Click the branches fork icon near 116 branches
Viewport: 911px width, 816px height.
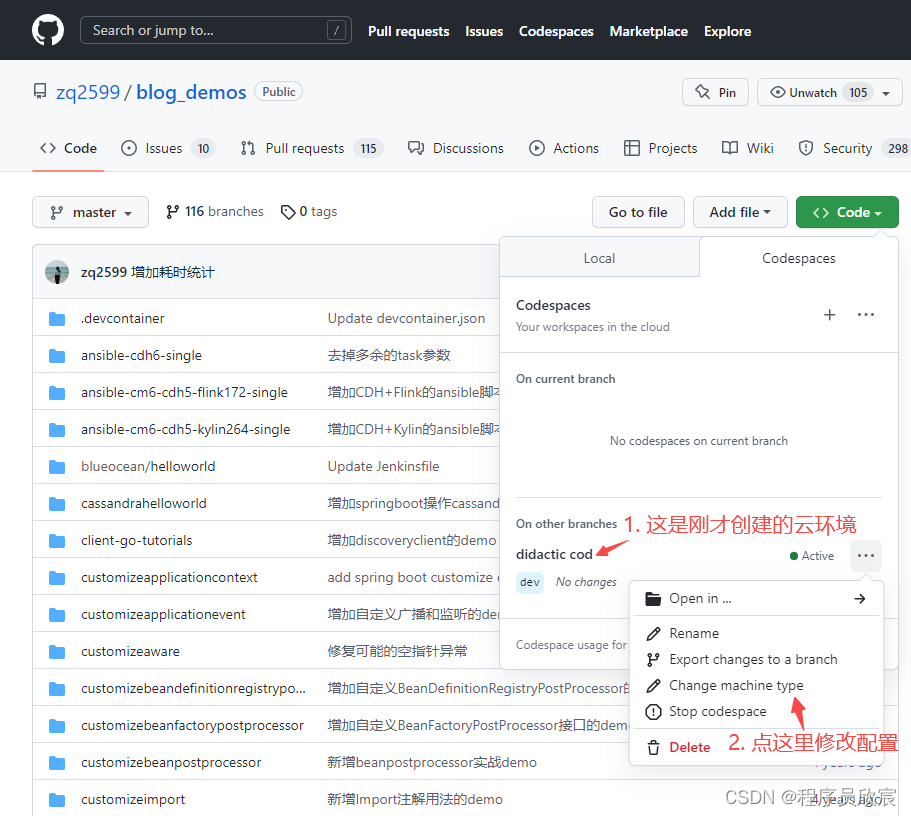(172, 212)
